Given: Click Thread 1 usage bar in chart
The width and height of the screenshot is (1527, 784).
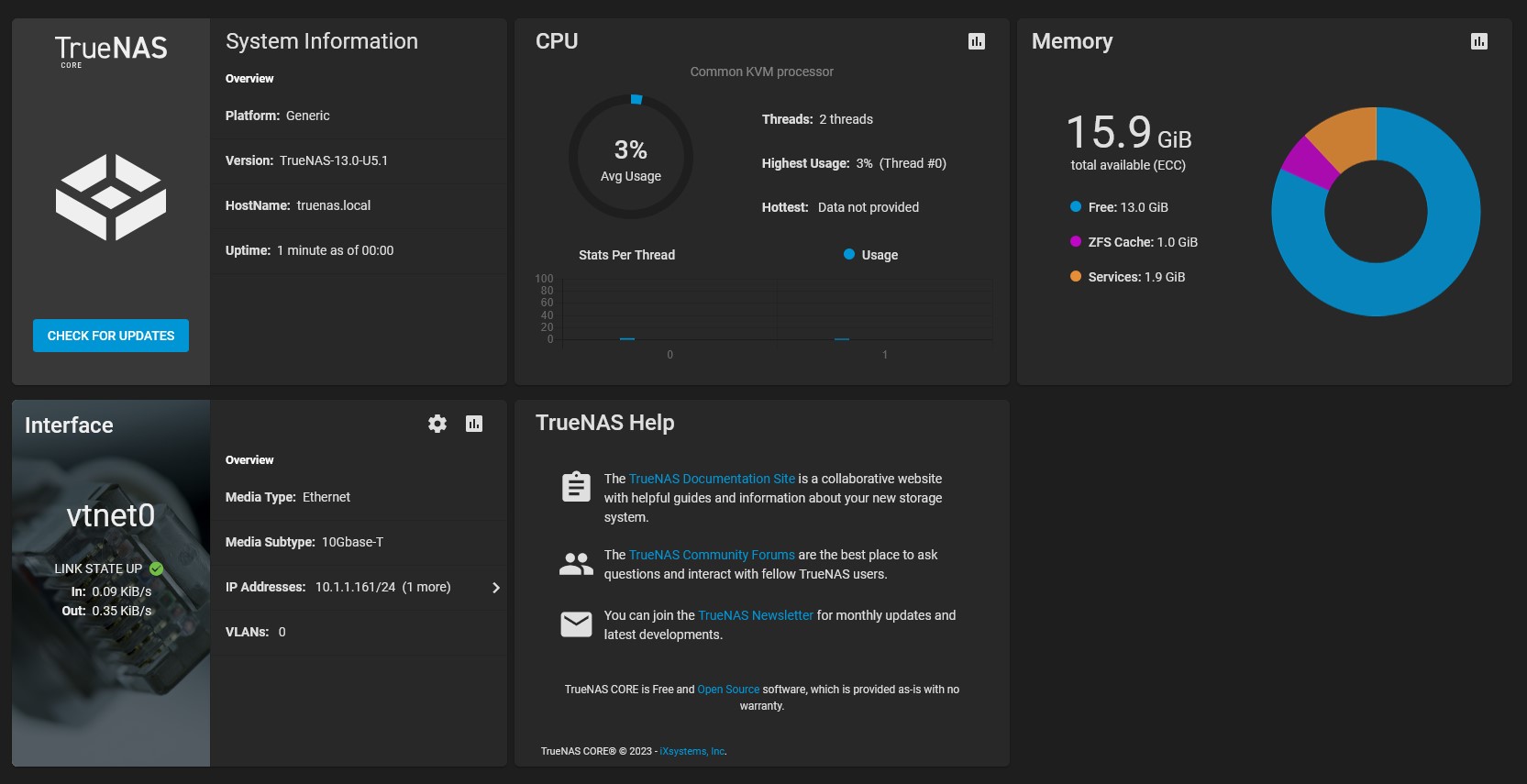Looking at the screenshot, I should [x=842, y=338].
